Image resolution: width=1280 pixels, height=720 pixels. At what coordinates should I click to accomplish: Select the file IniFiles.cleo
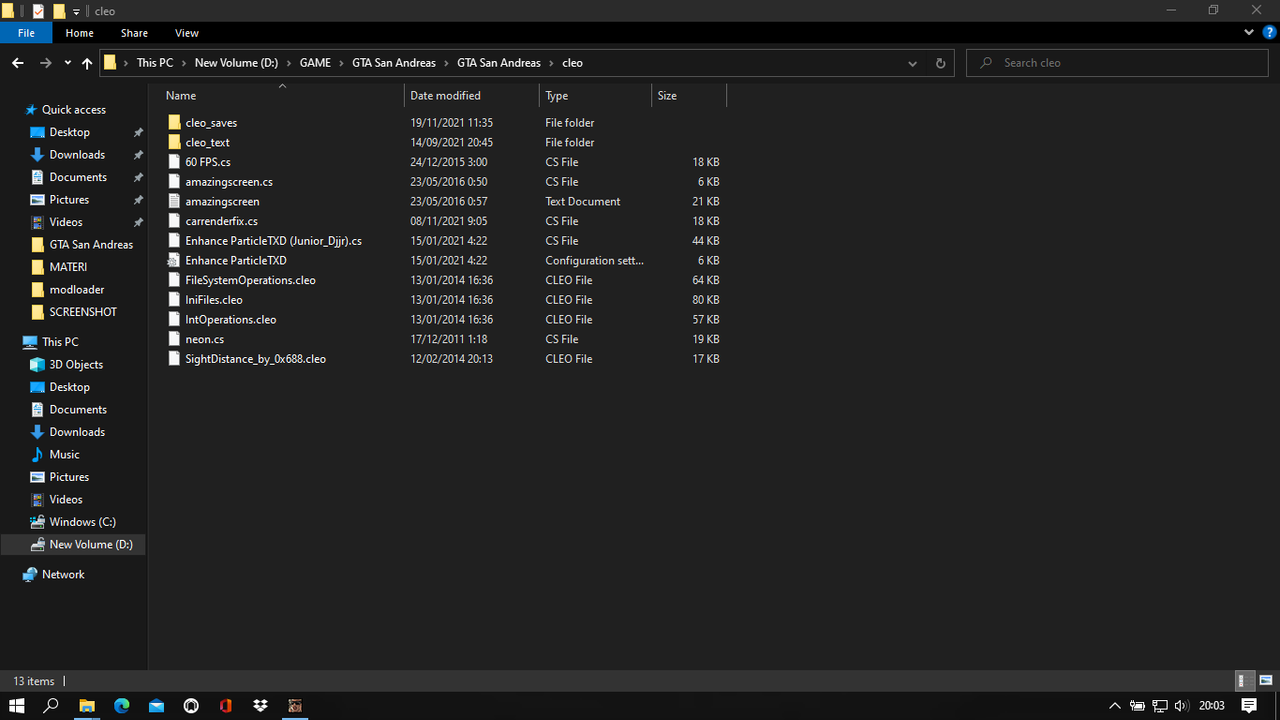tap(213, 300)
